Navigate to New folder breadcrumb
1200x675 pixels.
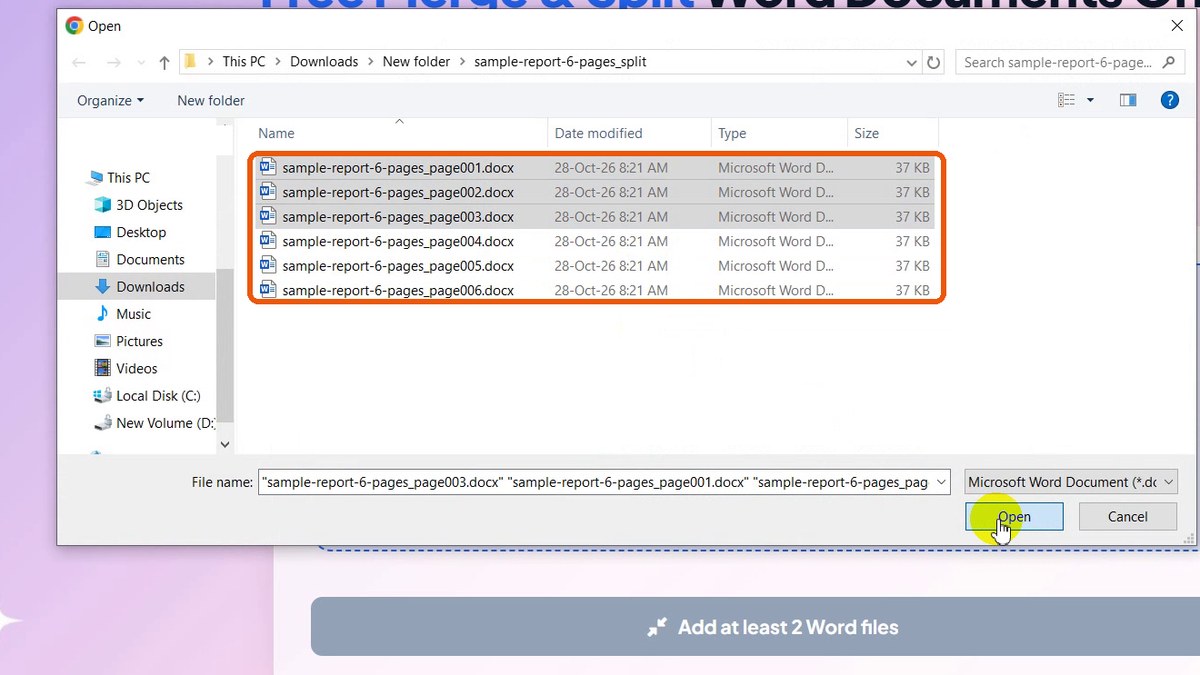tap(416, 62)
